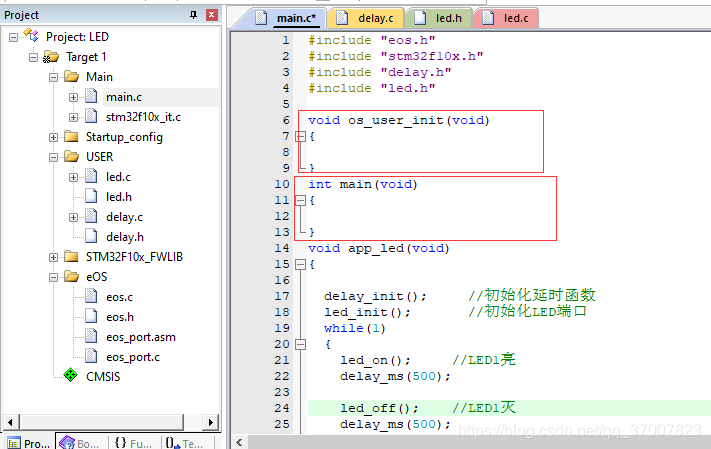Click the eos.h file icon

pos(92,317)
